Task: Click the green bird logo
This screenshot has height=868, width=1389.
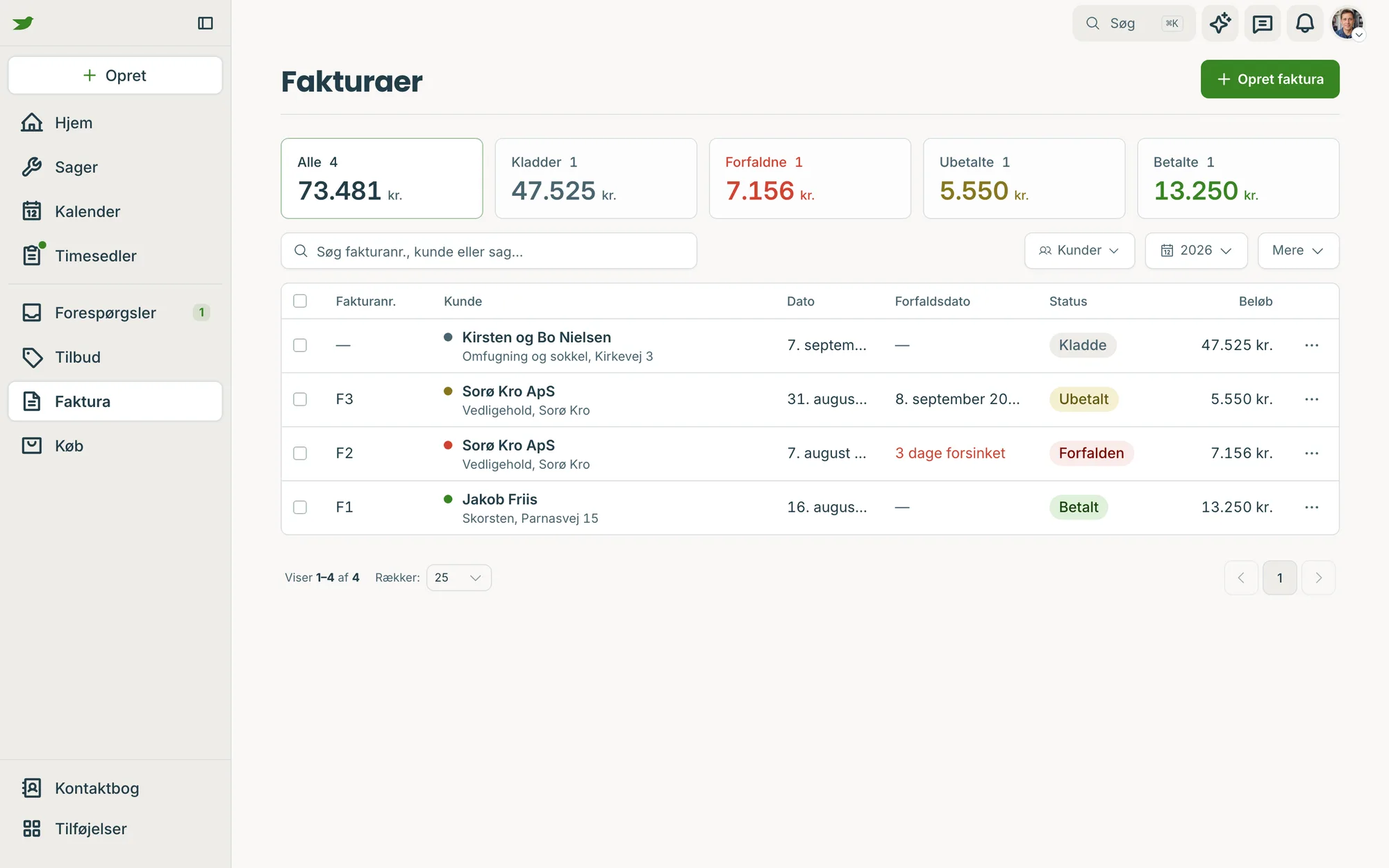Action: 23,23
